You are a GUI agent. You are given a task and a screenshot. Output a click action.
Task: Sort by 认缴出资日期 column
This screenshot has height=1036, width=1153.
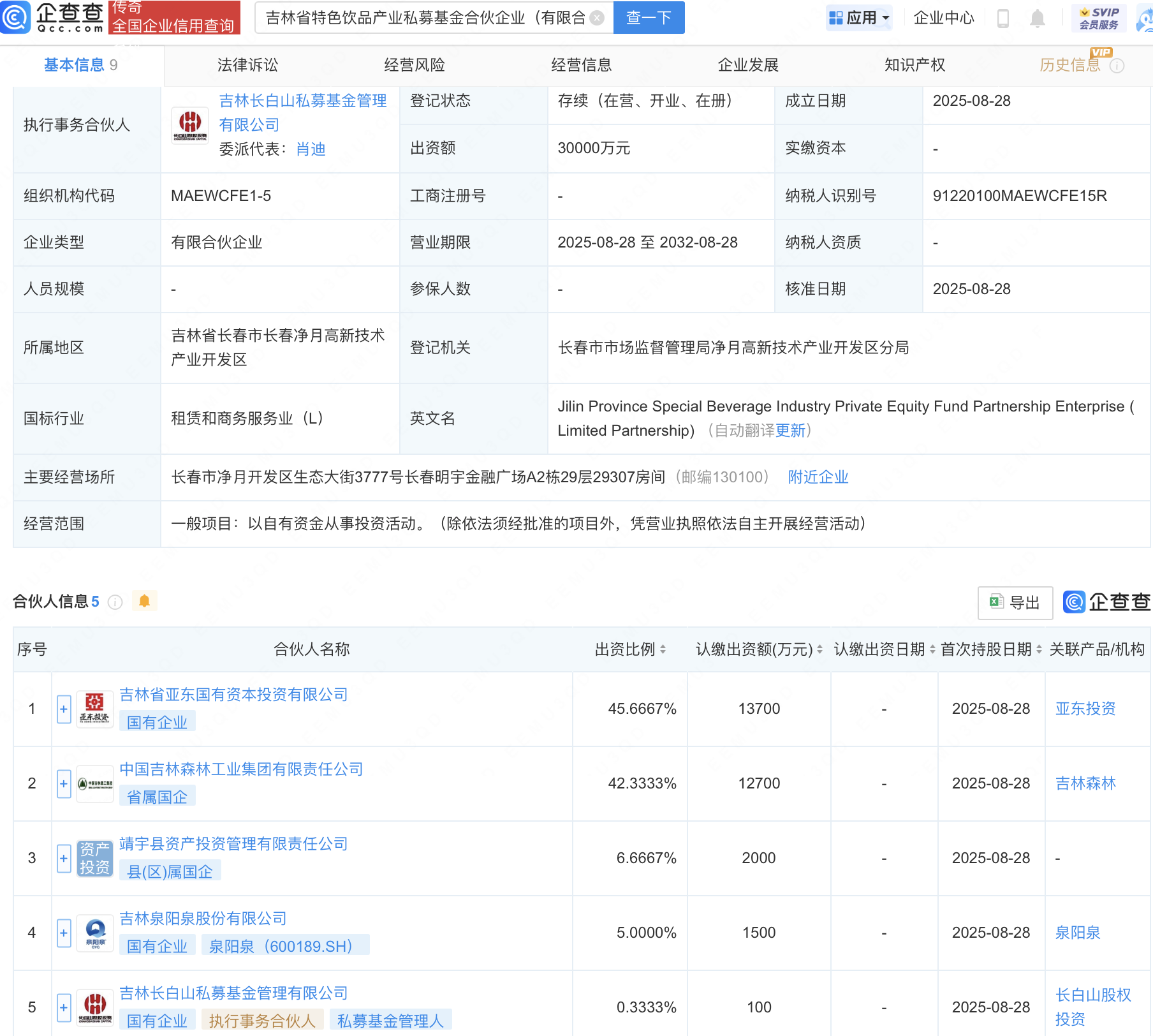[x=932, y=649]
